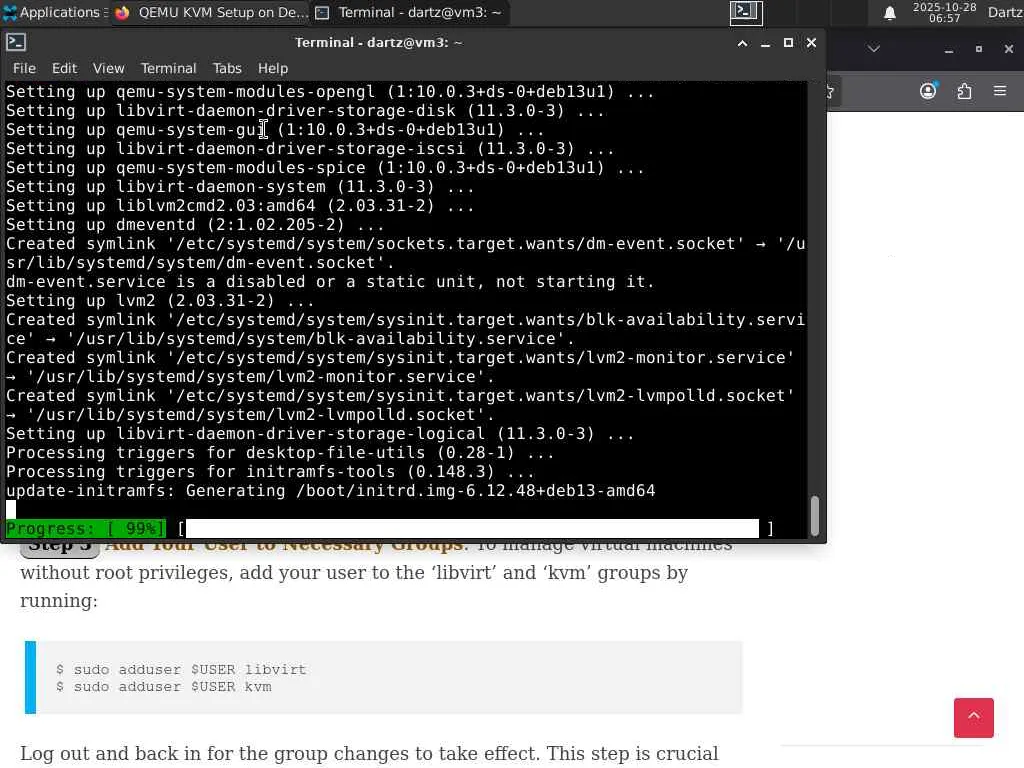The height and width of the screenshot is (768, 1024).
Task: Open the Firefox extensions puzzle icon
Action: click(965, 91)
